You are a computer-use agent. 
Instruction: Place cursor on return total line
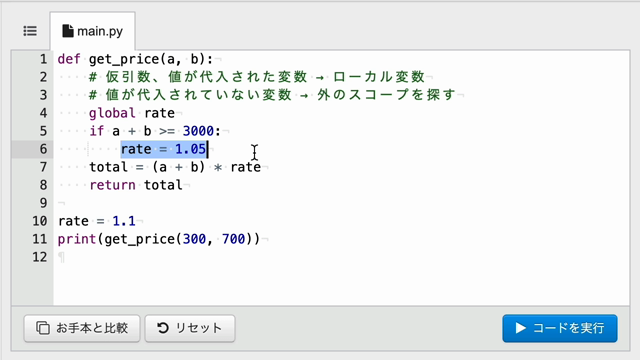click(x=136, y=185)
